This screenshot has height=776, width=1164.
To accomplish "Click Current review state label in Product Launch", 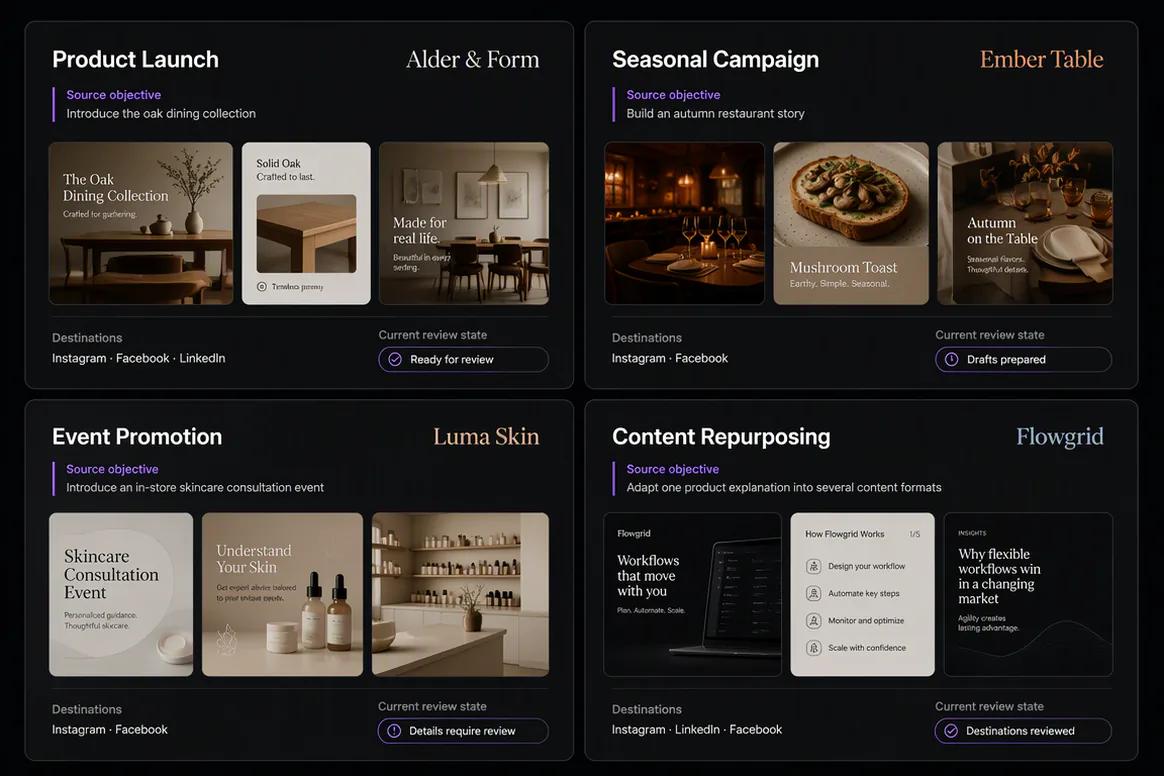I will [433, 335].
